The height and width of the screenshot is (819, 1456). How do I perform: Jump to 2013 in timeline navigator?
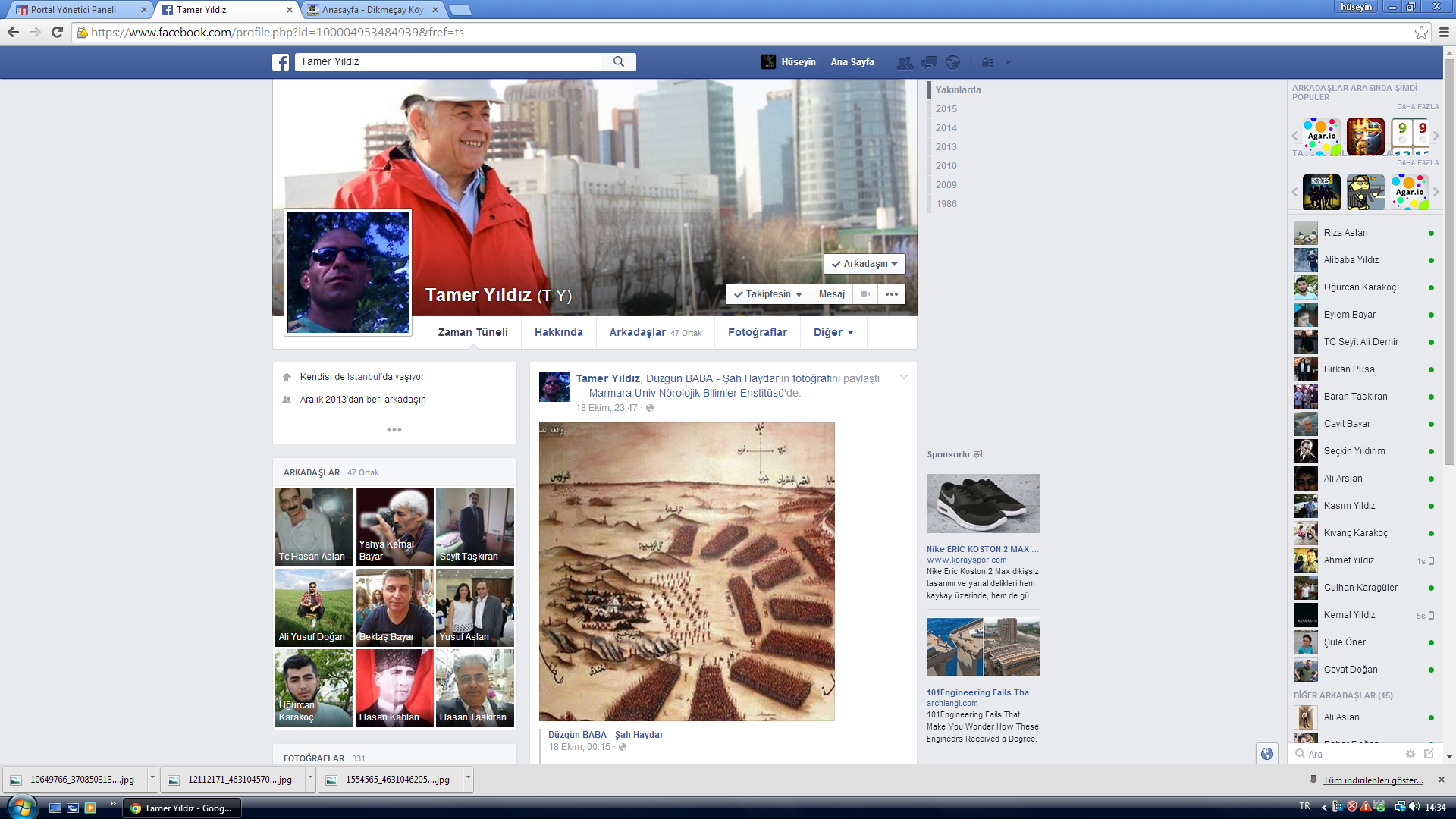coord(946,147)
